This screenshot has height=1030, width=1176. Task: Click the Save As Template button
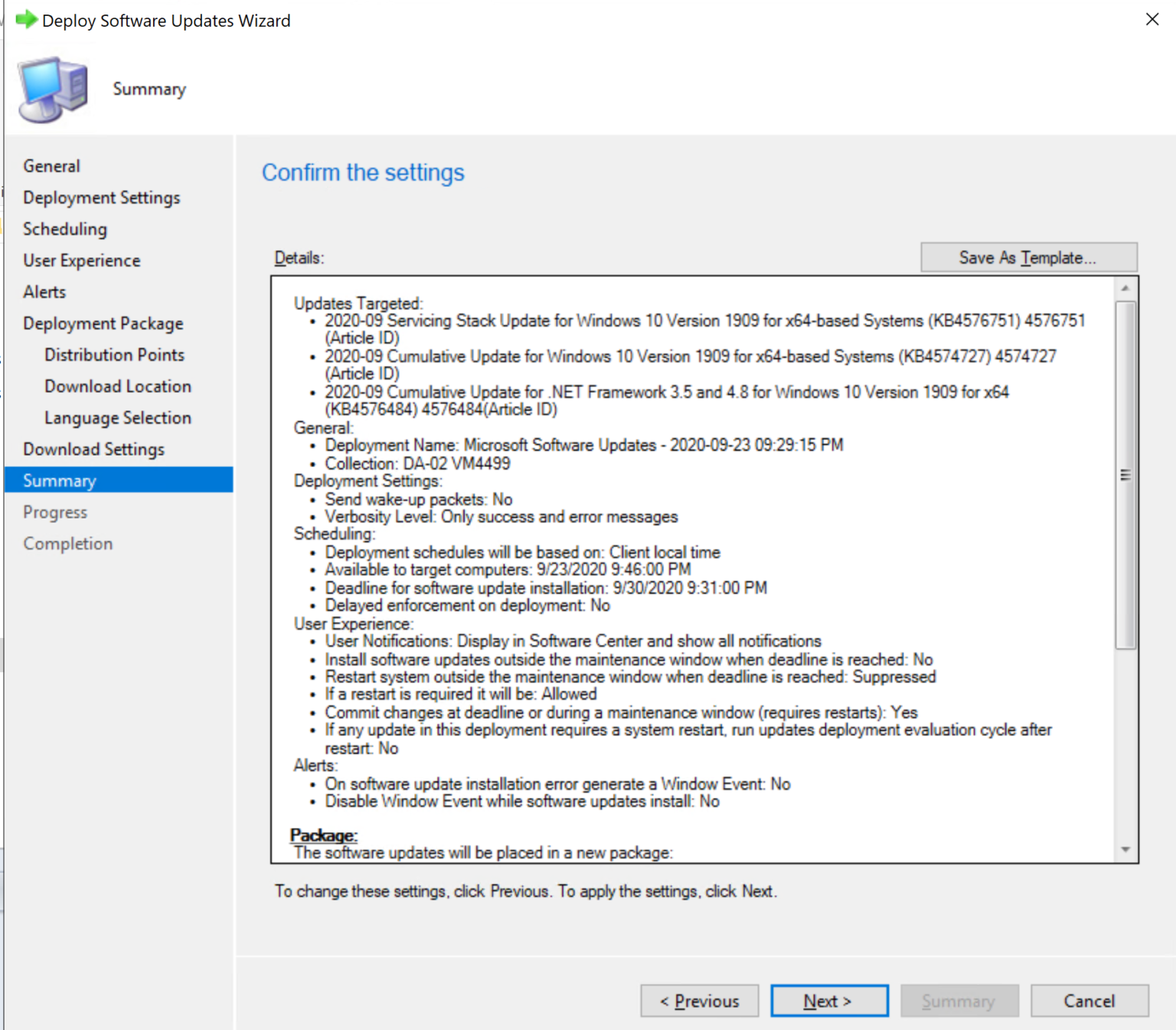click(x=1027, y=257)
